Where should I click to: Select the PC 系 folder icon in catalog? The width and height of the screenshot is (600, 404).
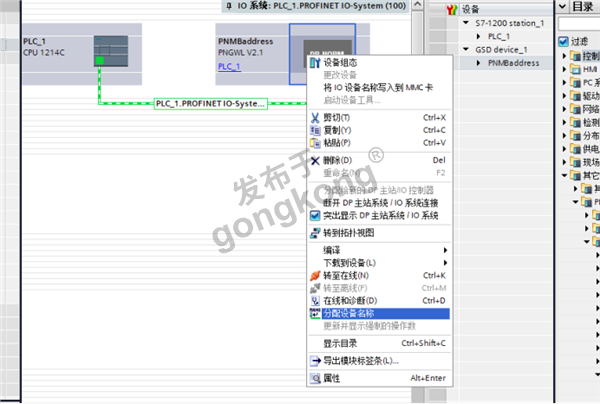tap(575, 82)
